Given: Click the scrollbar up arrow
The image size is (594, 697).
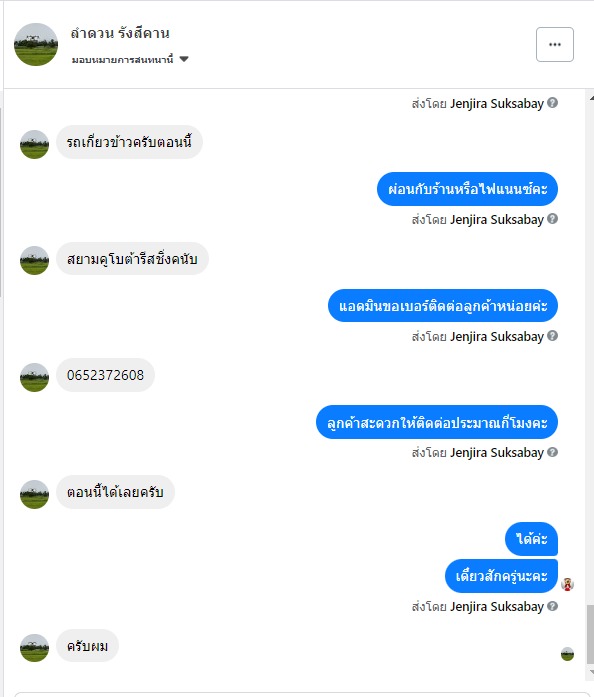Looking at the screenshot, I should tap(591, 97).
